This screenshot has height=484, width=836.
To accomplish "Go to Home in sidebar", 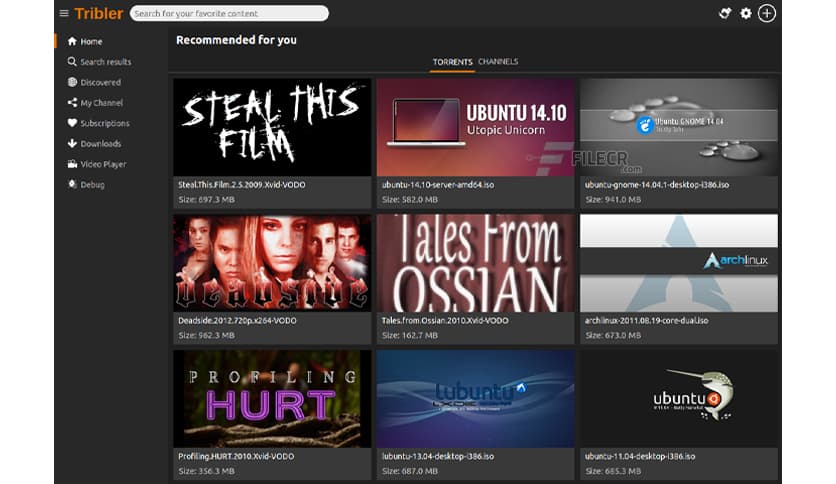I will (91, 42).
